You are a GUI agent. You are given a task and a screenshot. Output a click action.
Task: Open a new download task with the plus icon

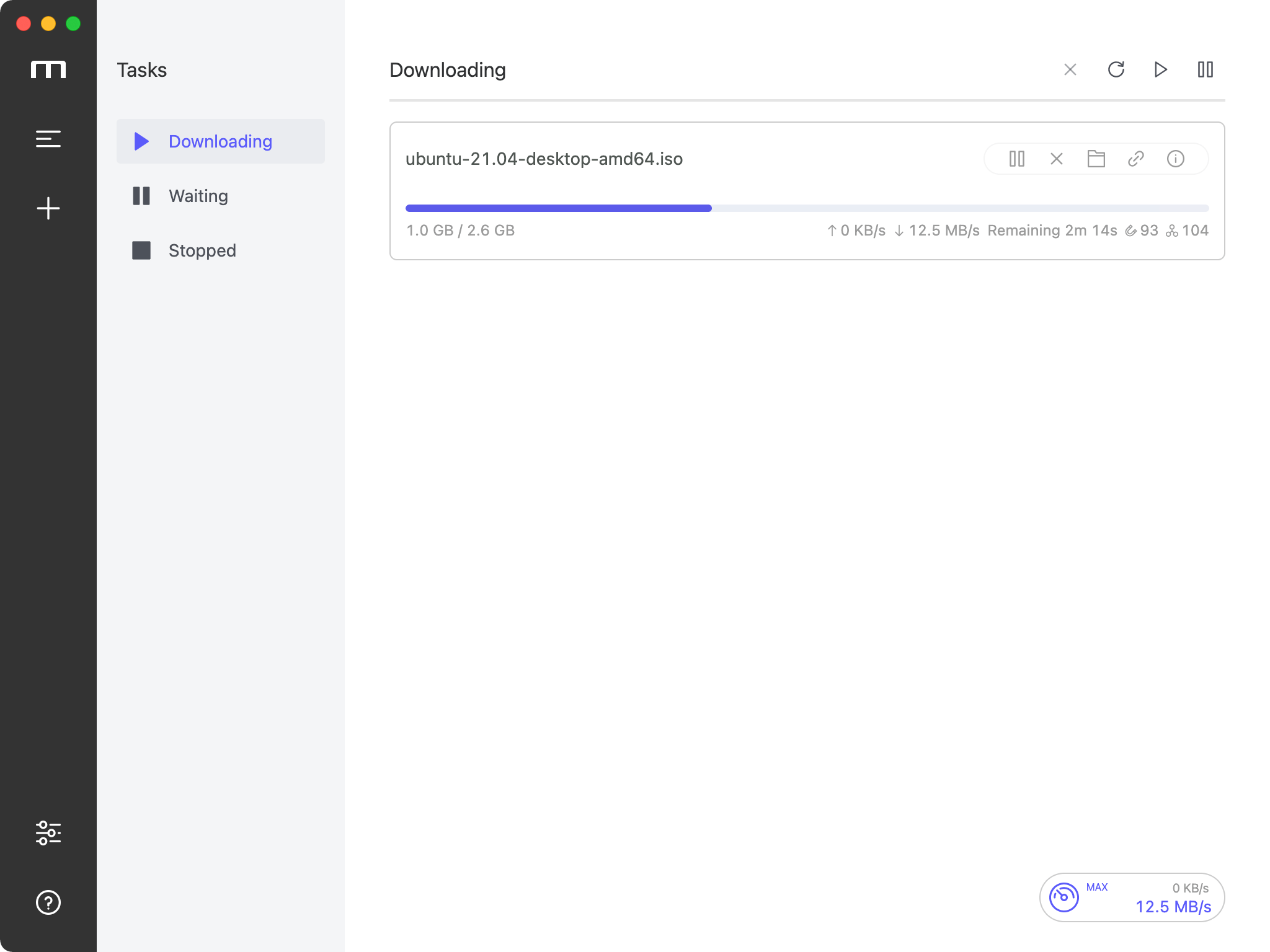[48, 208]
